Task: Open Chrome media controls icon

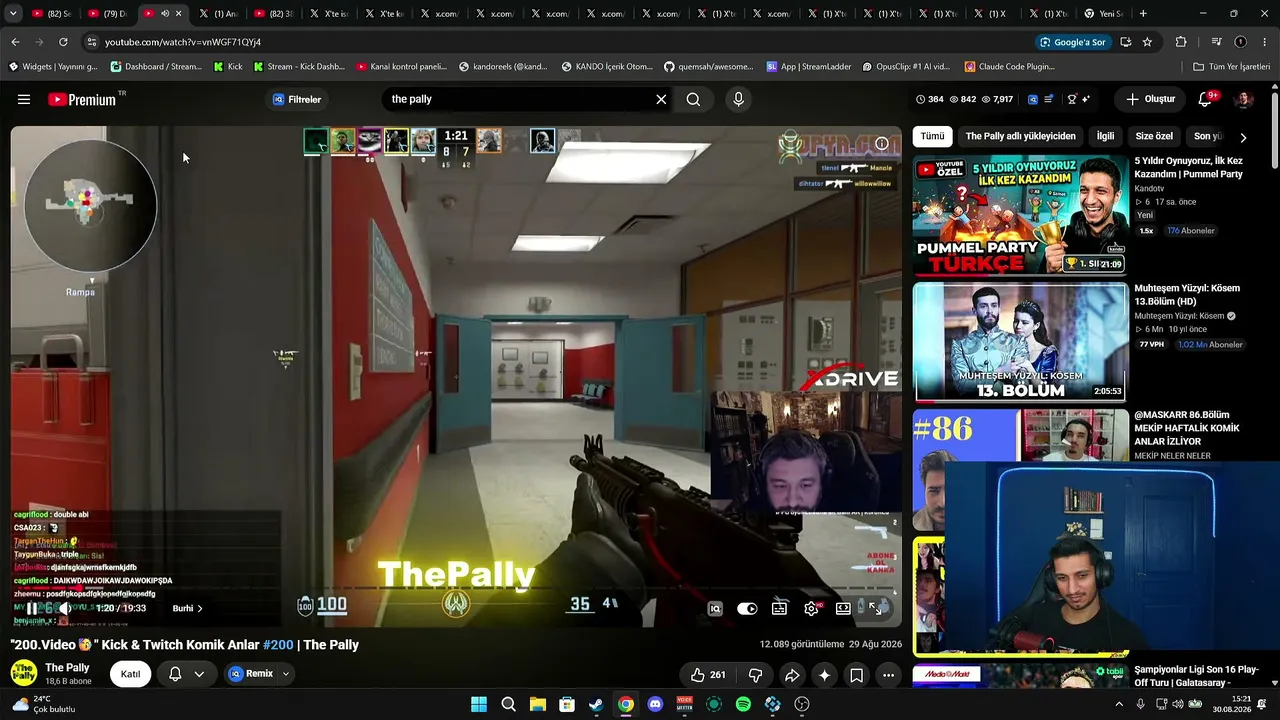Action: [1216, 42]
